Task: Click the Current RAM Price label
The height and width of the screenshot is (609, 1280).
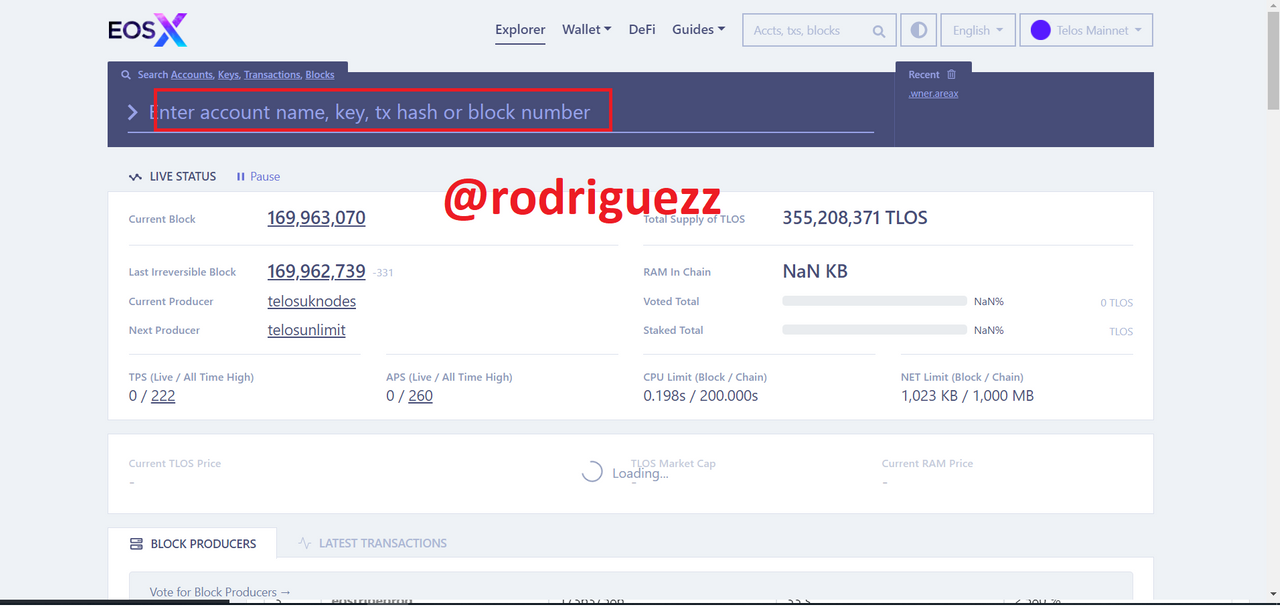Action: pos(927,464)
